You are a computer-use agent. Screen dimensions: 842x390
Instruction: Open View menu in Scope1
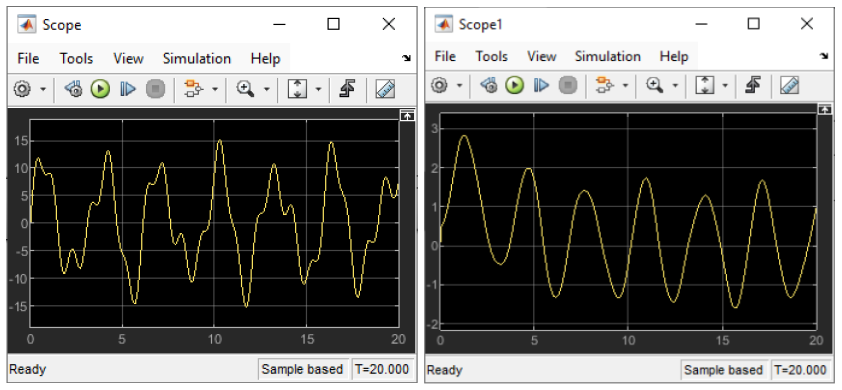coord(541,56)
